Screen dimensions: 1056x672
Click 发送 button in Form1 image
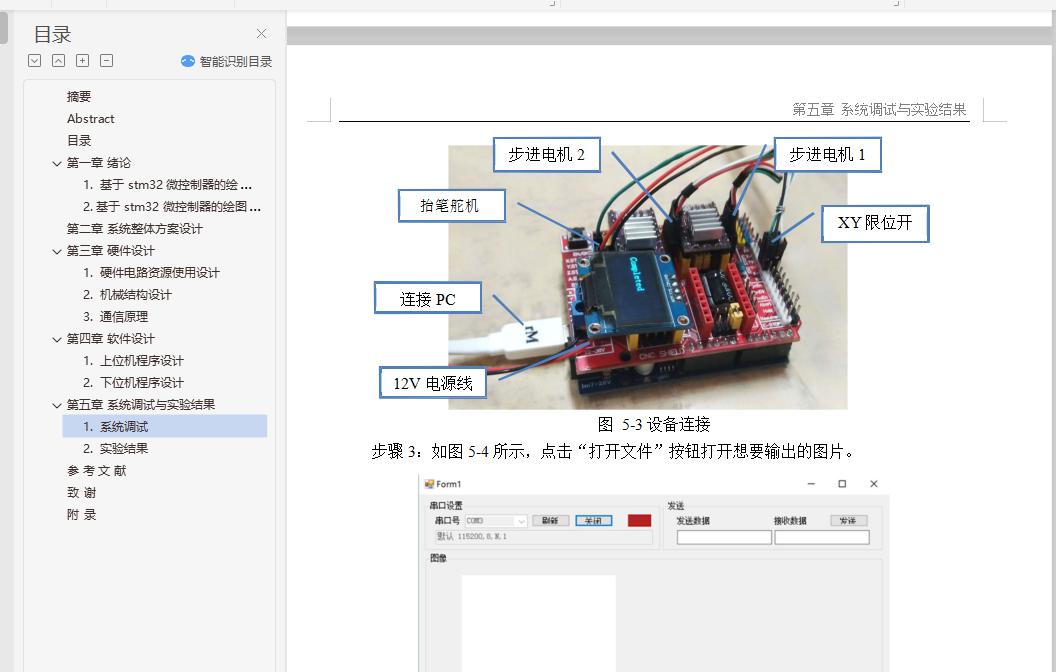[849, 520]
